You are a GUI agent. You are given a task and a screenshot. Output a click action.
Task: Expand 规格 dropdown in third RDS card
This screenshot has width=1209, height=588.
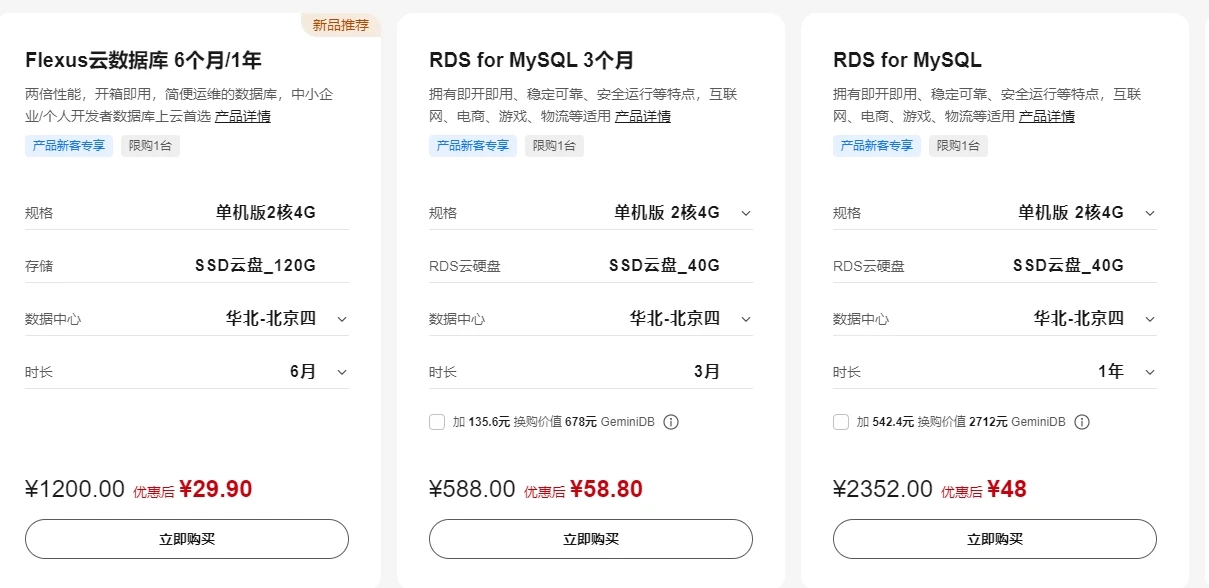coord(1149,213)
